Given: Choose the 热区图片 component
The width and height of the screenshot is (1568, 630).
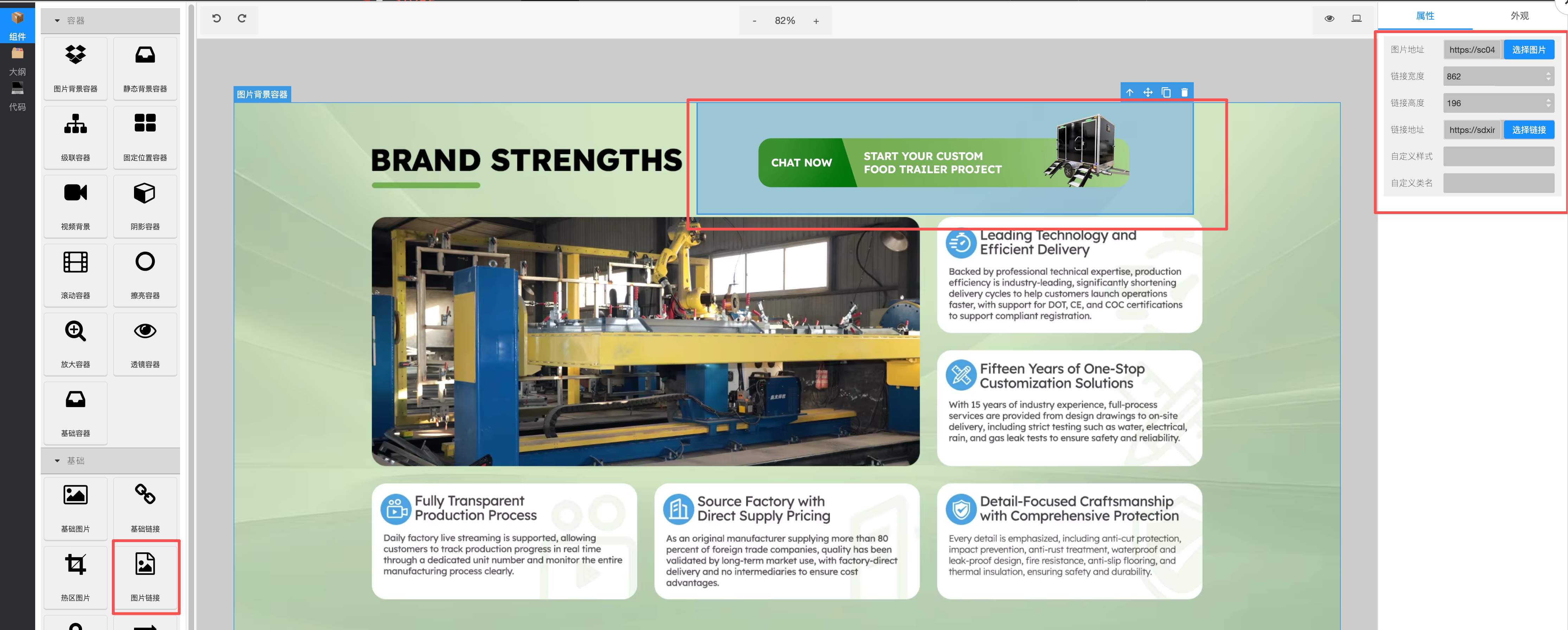Looking at the screenshot, I should 76,578.
